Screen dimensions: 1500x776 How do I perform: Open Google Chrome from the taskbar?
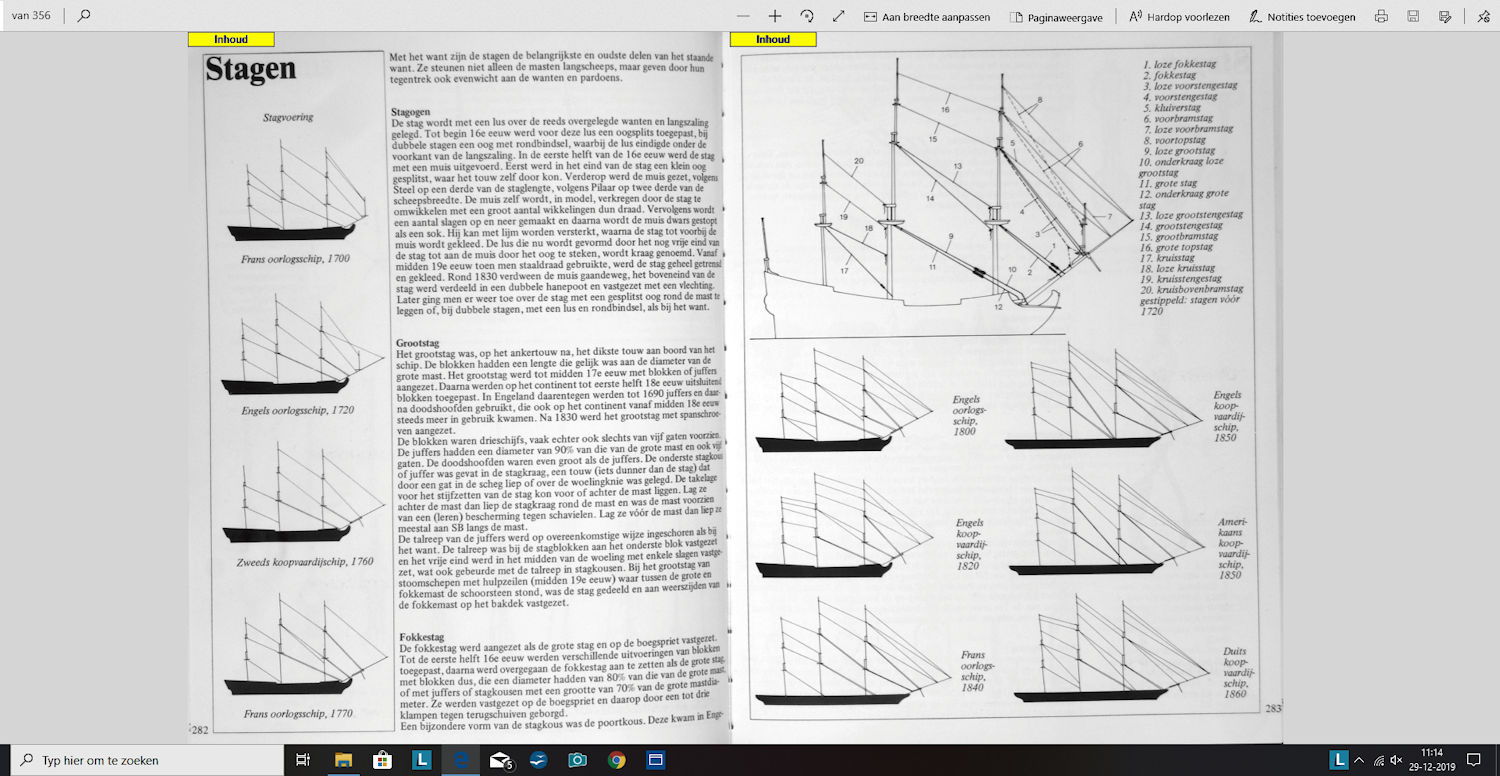(x=616, y=760)
